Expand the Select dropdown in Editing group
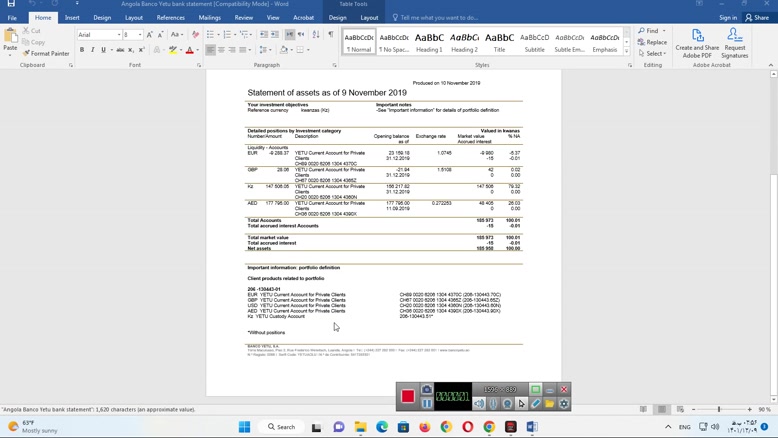778x438 pixels. coord(654,53)
